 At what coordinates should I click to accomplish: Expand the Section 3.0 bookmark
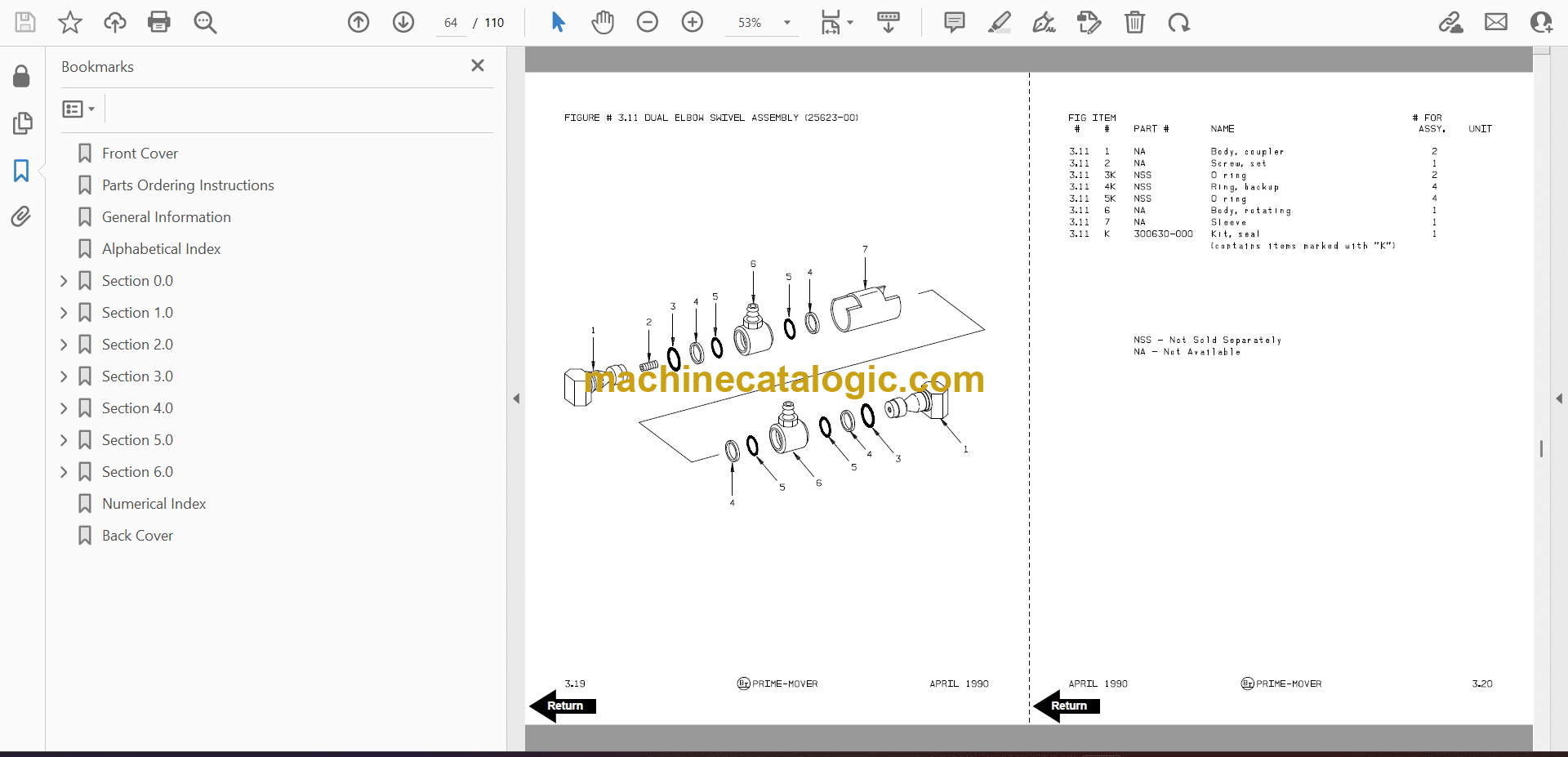[64, 376]
